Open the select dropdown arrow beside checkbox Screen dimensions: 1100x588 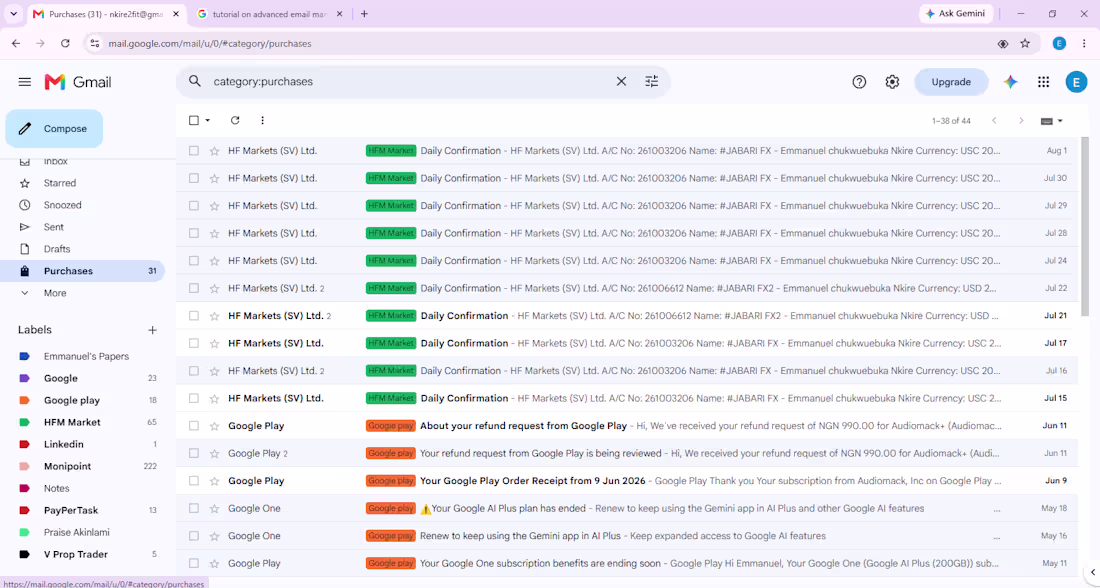208,121
